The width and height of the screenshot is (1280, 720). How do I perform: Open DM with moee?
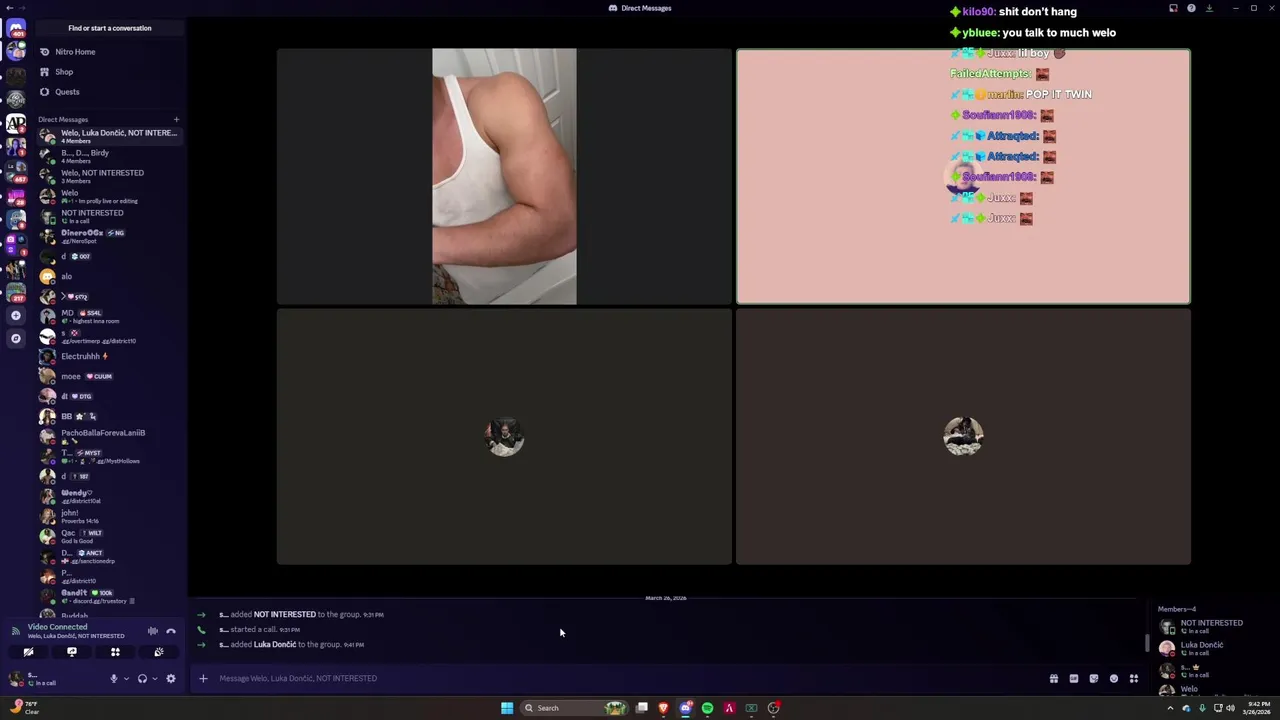110,376
